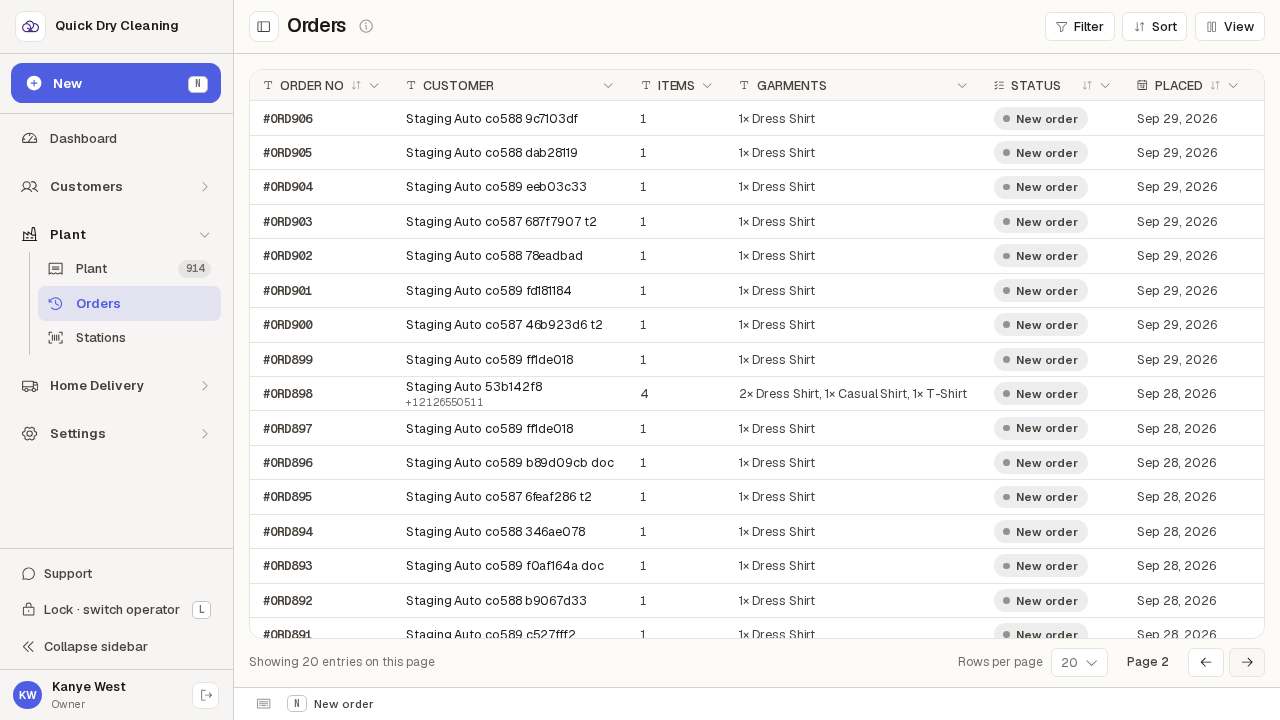Go to the previous page arrow
Image resolution: width=1280 pixels, height=720 pixels.
tap(1206, 662)
